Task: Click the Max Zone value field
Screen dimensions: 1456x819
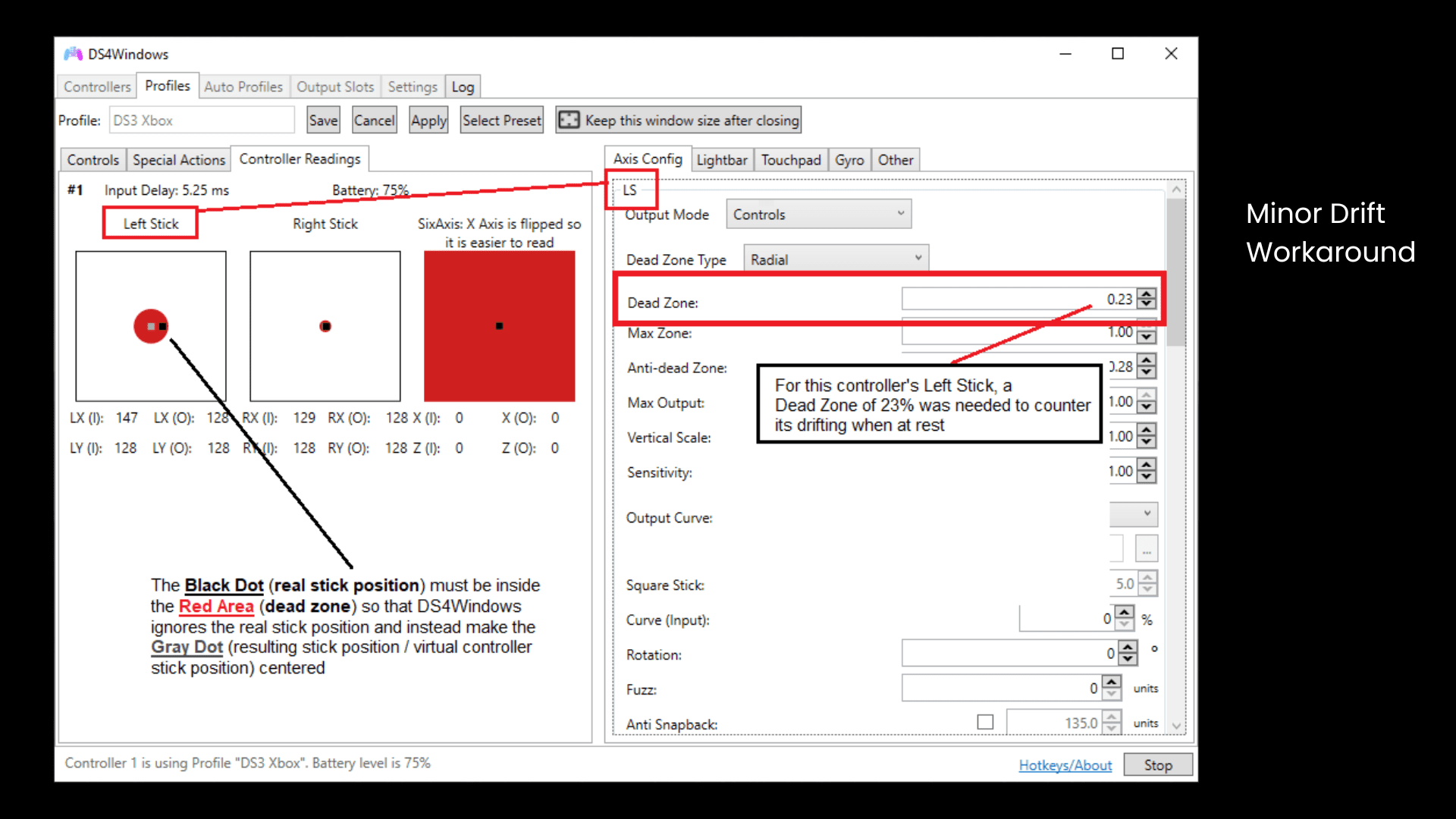Action: coord(1019,332)
